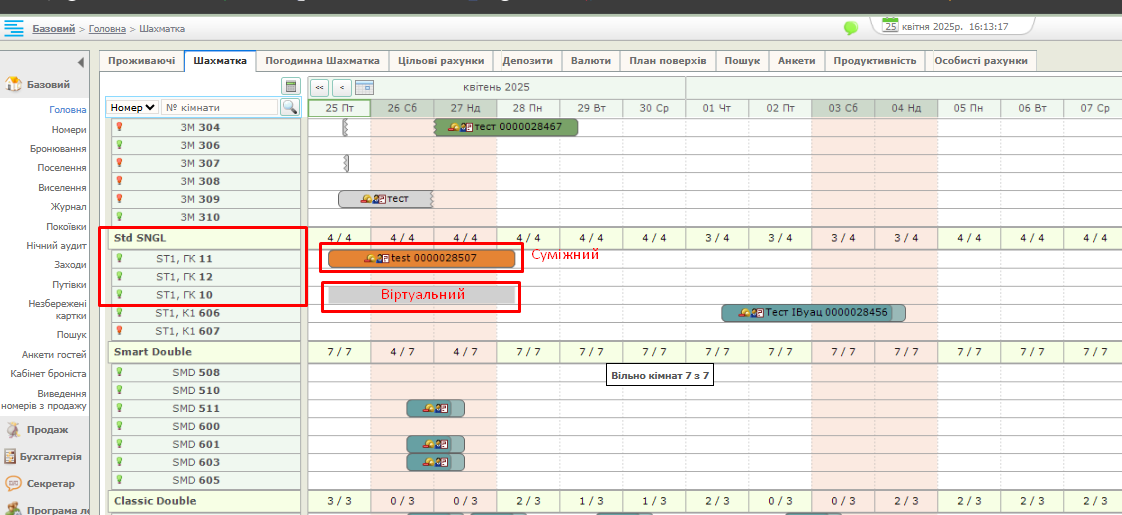Toggle the green bulb for room SMD 508

tap(119, 372)
